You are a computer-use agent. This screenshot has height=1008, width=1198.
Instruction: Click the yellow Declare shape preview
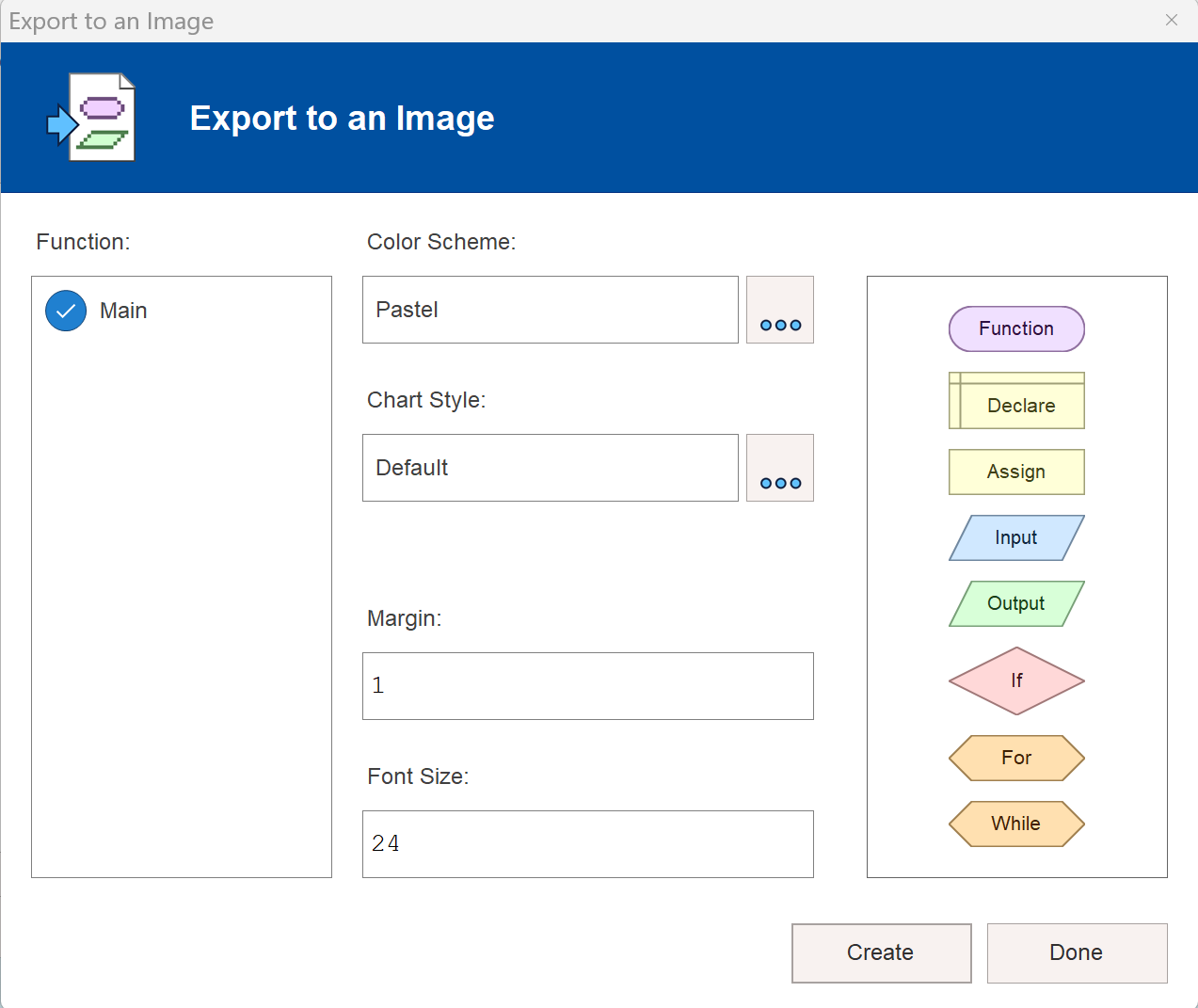click(x=1016, y=401)
